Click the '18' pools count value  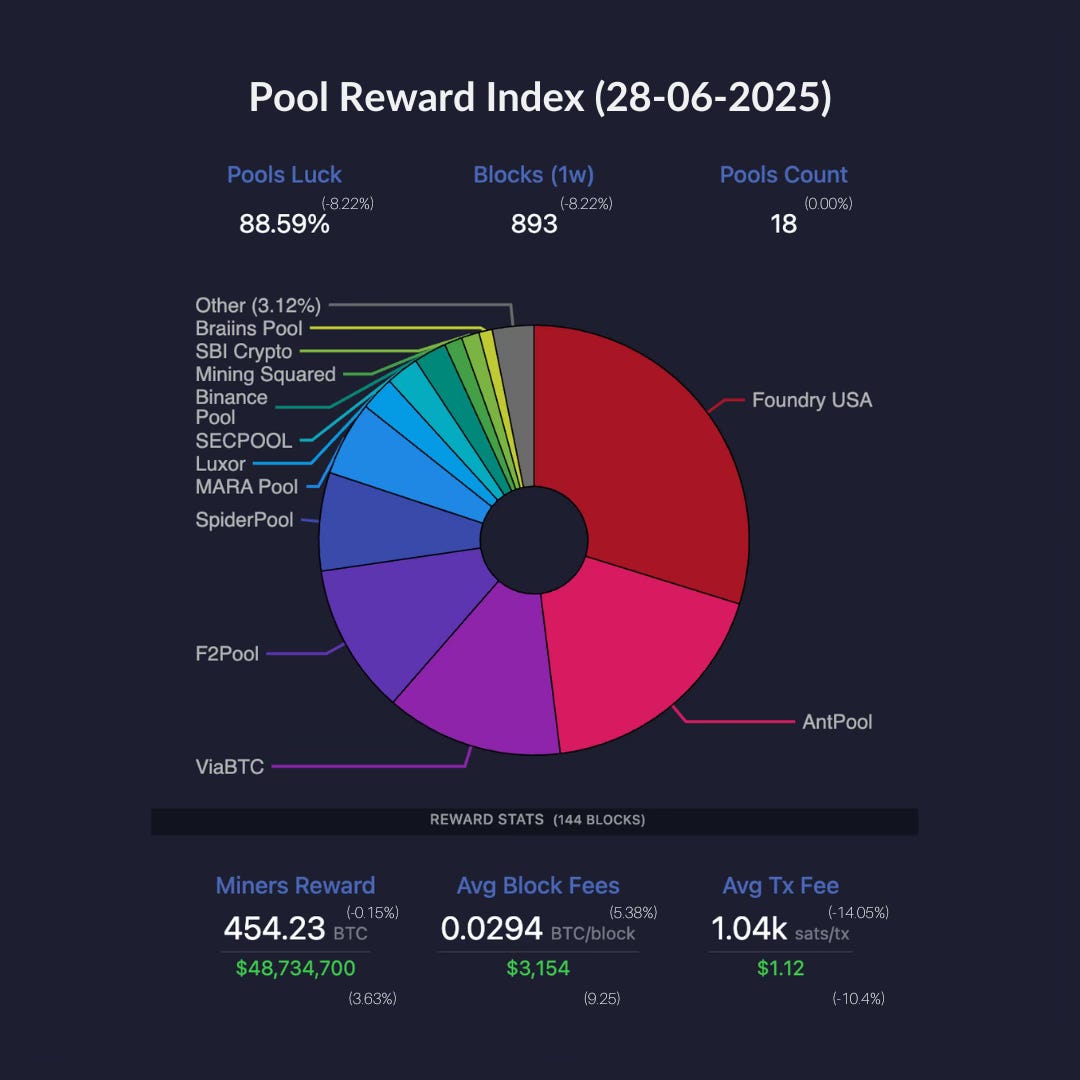coord(783,224)
